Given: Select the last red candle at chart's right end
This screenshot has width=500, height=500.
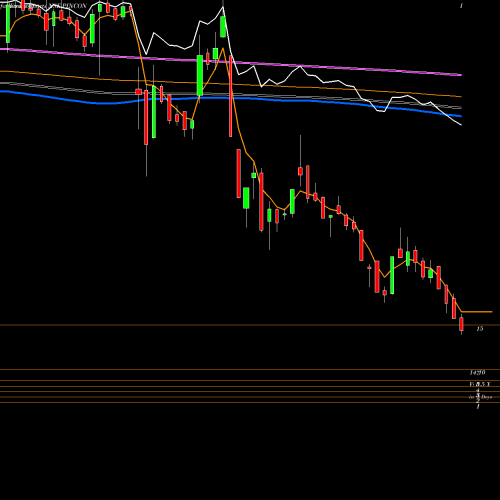Looking at the screenshot, I should coord(462,324).
